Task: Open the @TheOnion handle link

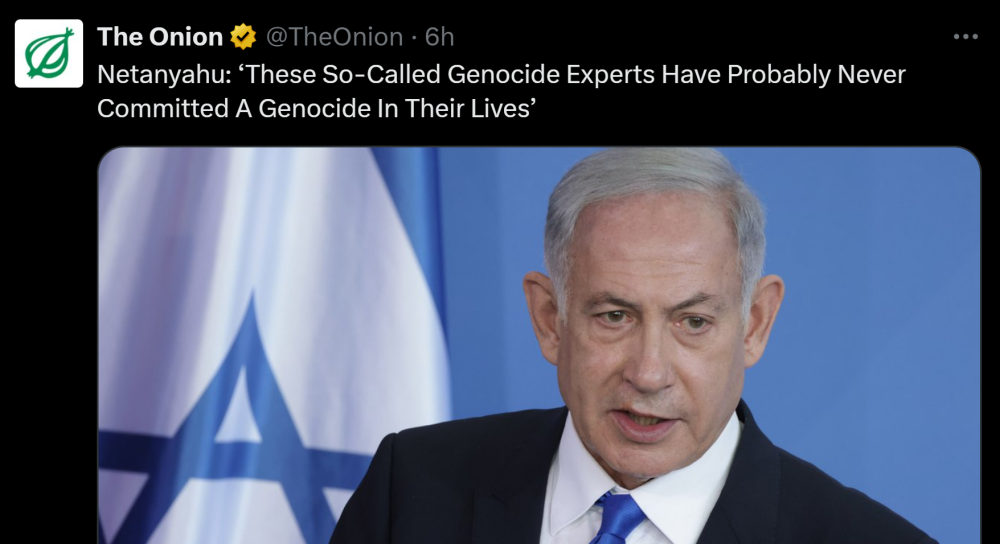Action: coord(334,37)
